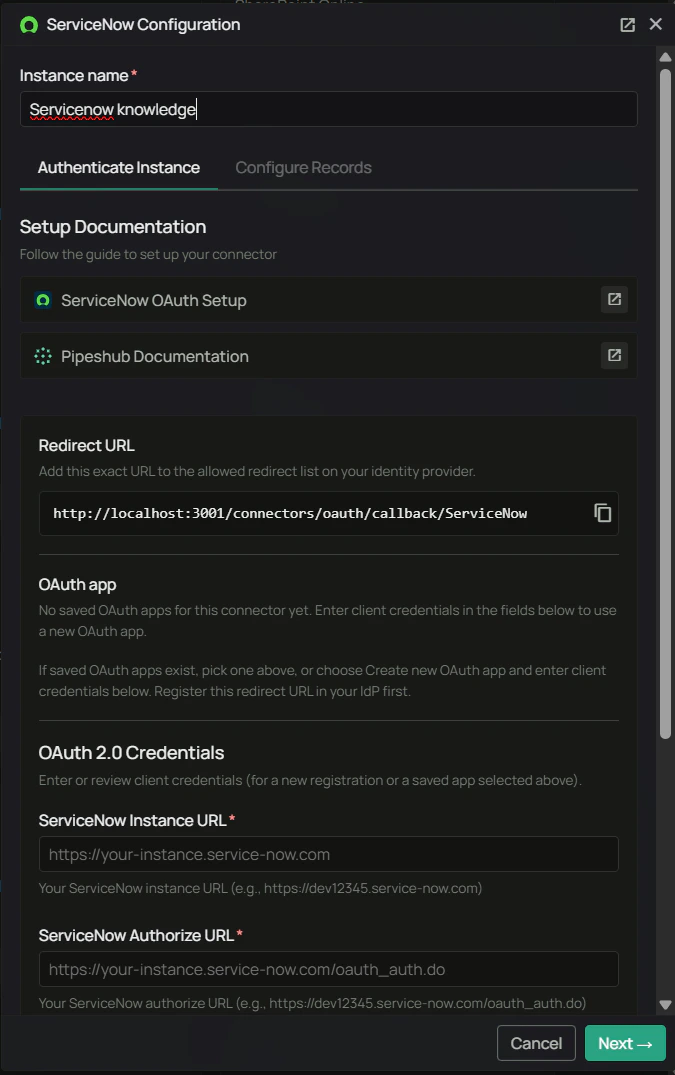
Task: Click the vertical scrollbar thumb
Action: [665, 403]
